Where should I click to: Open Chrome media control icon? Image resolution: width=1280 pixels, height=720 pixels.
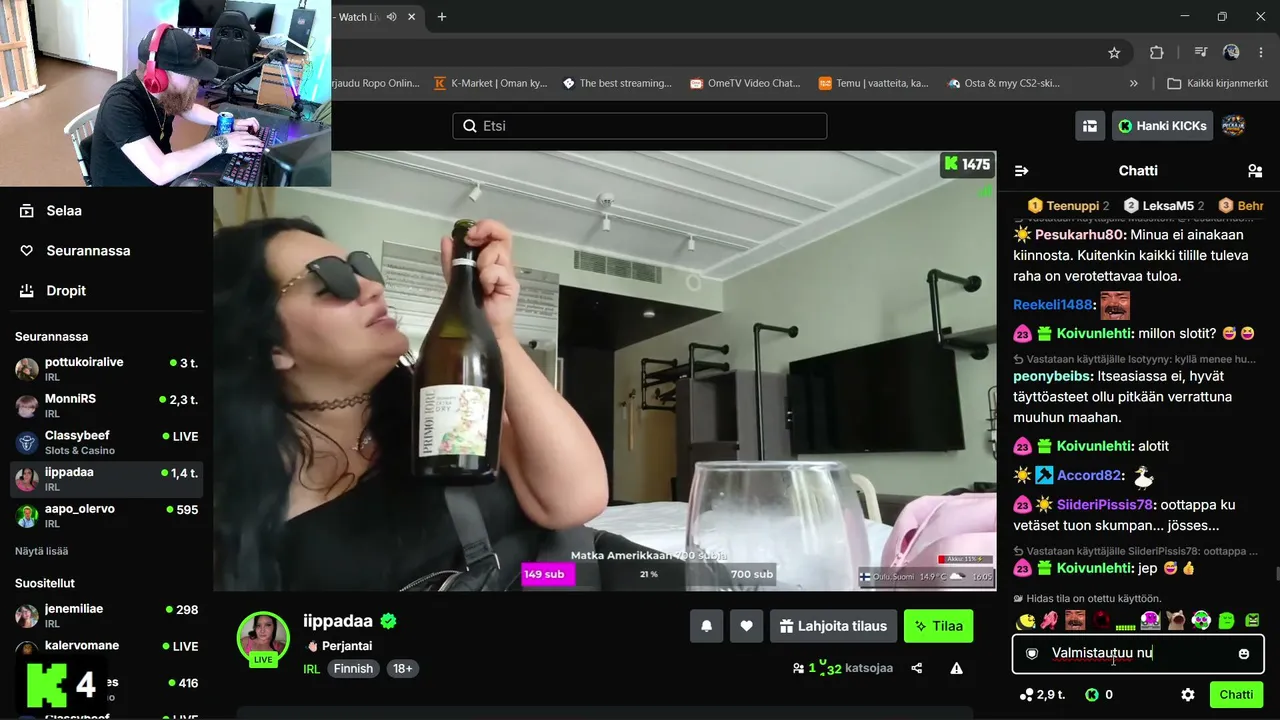[1201, 53]
